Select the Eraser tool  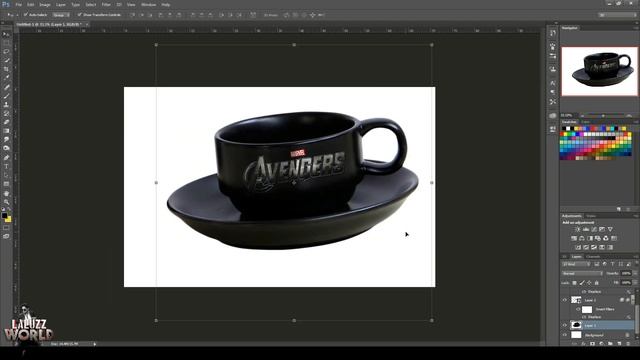[6, 122]
